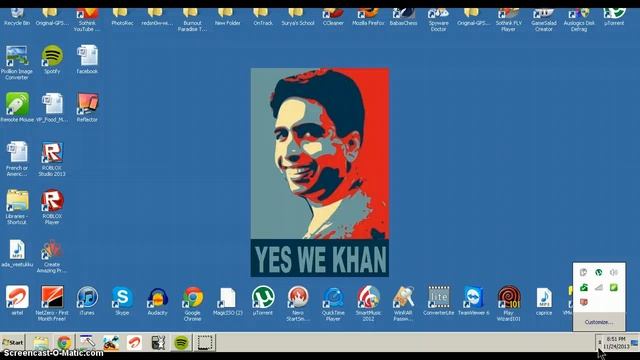This screenshot has height=360, width=640.
Task: Open the Libraries - Shortcut folder icon
Action: (17, 207)
